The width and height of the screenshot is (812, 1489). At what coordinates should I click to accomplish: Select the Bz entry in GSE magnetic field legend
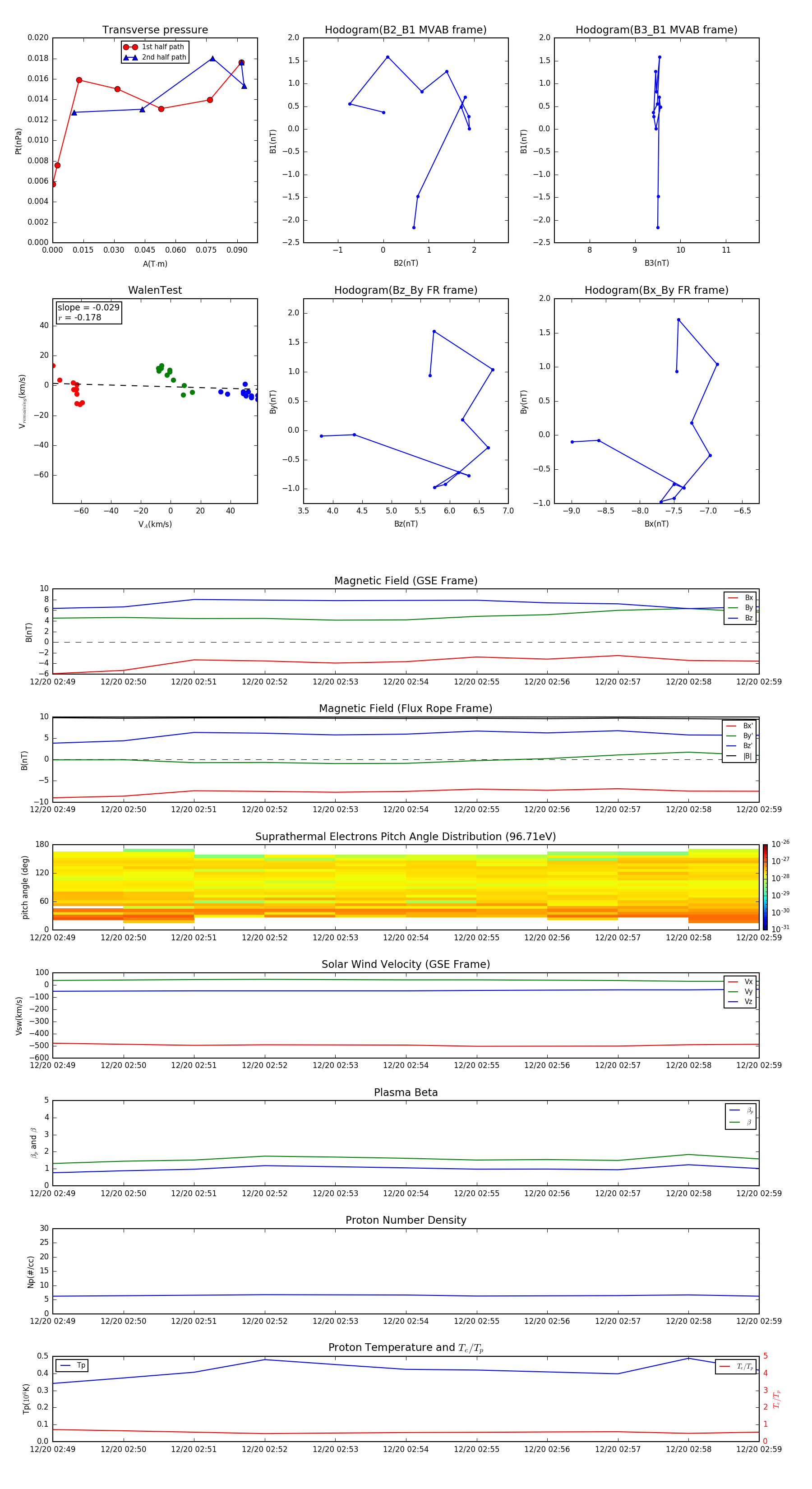point(740,618)
